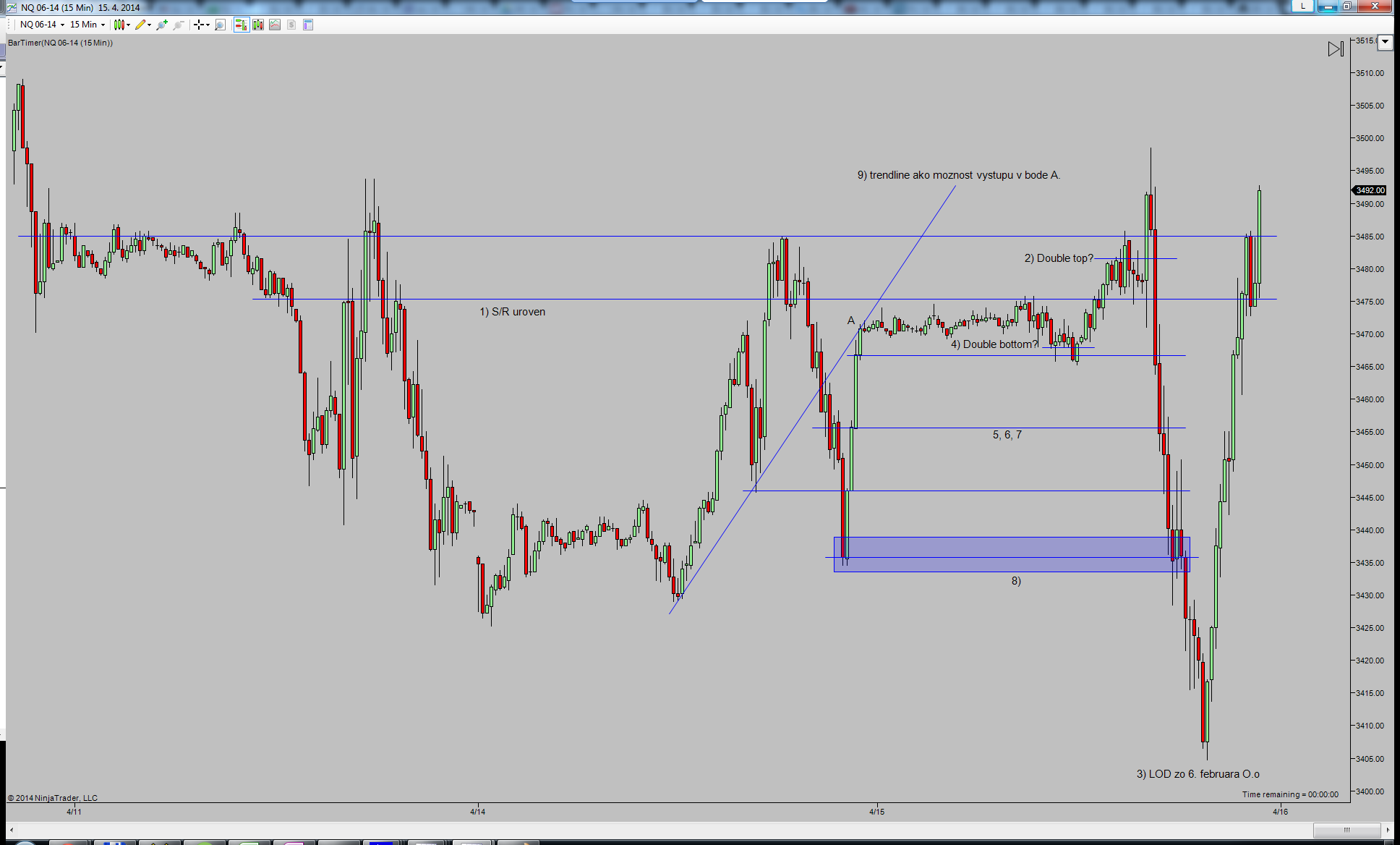Select the '1) S/R uroven' text annotation
Screen dimensions: 1400x845
pyautogui.click(x=512, y=312)
